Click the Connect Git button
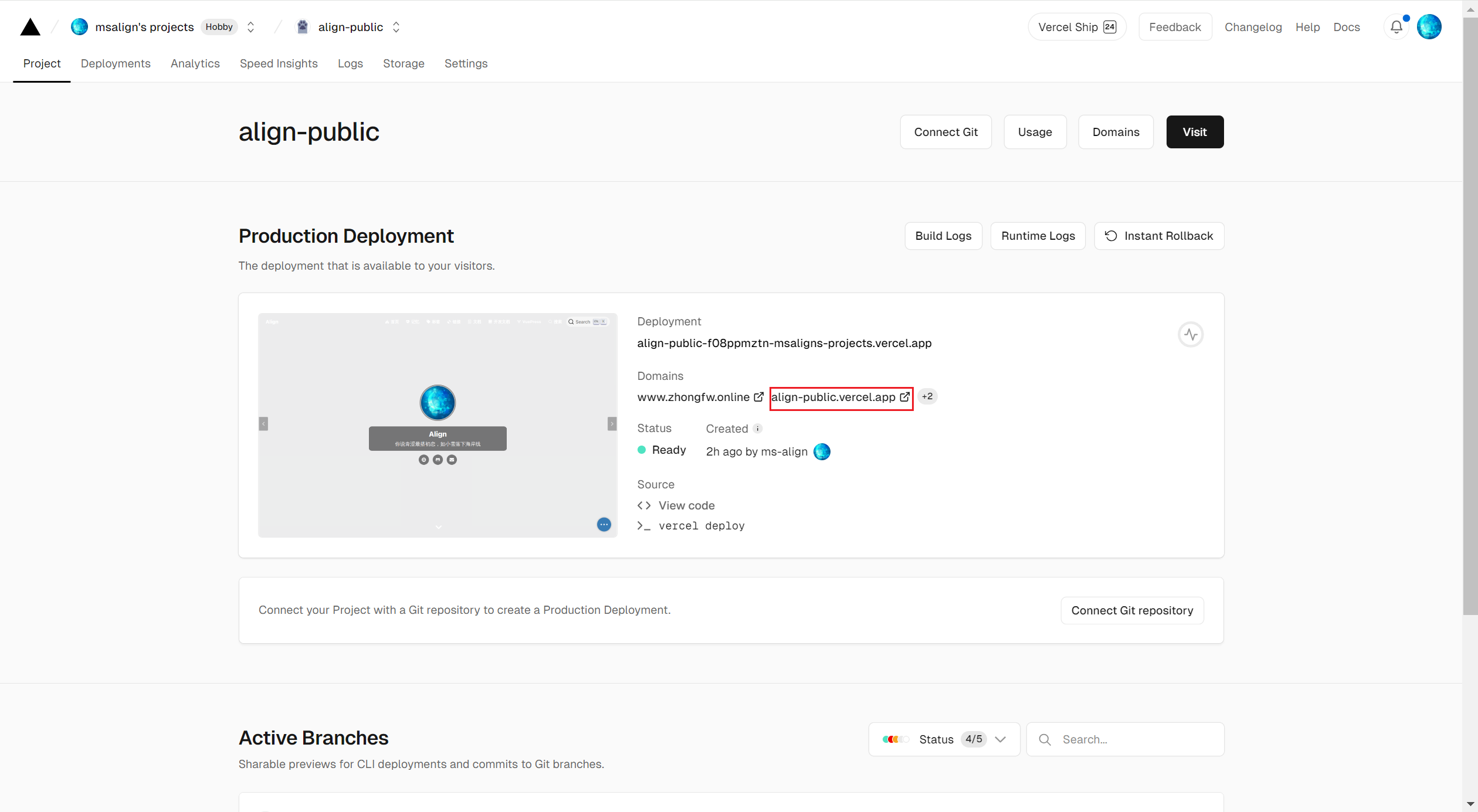Screen dimensions: 1478x812 click(x=945, y=132)
